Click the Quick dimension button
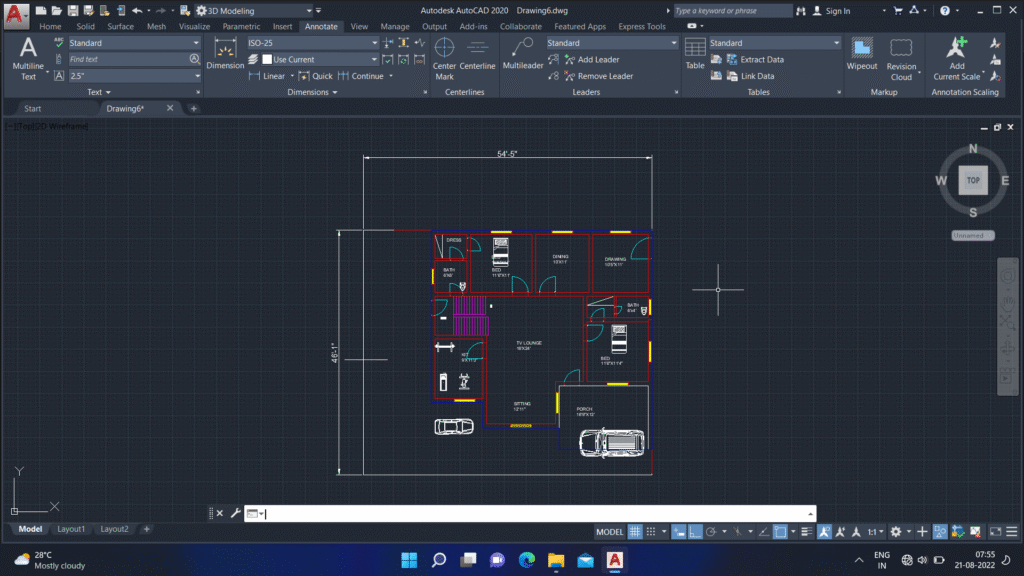 click(315, 76)
